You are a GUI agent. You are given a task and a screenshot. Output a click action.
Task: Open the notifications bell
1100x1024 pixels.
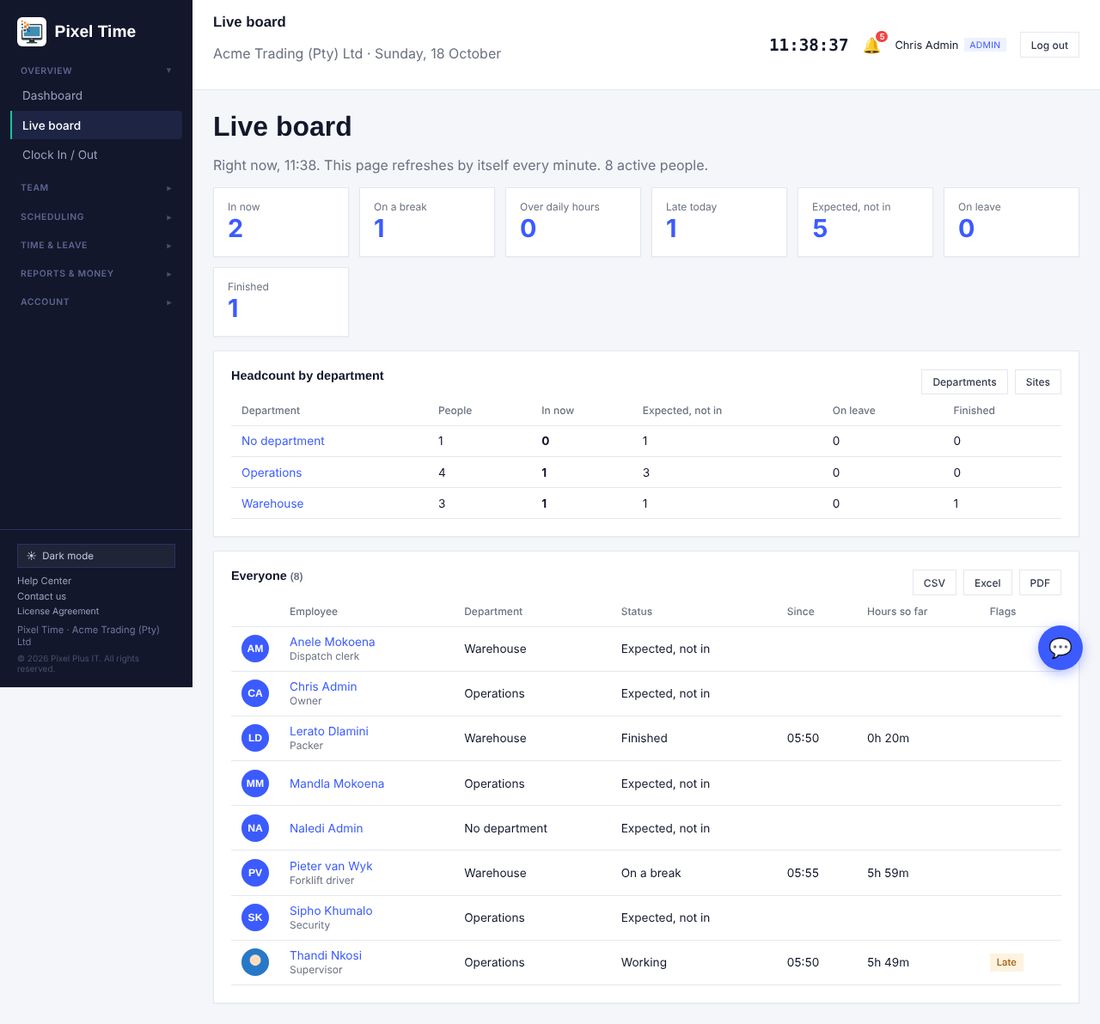872,45
